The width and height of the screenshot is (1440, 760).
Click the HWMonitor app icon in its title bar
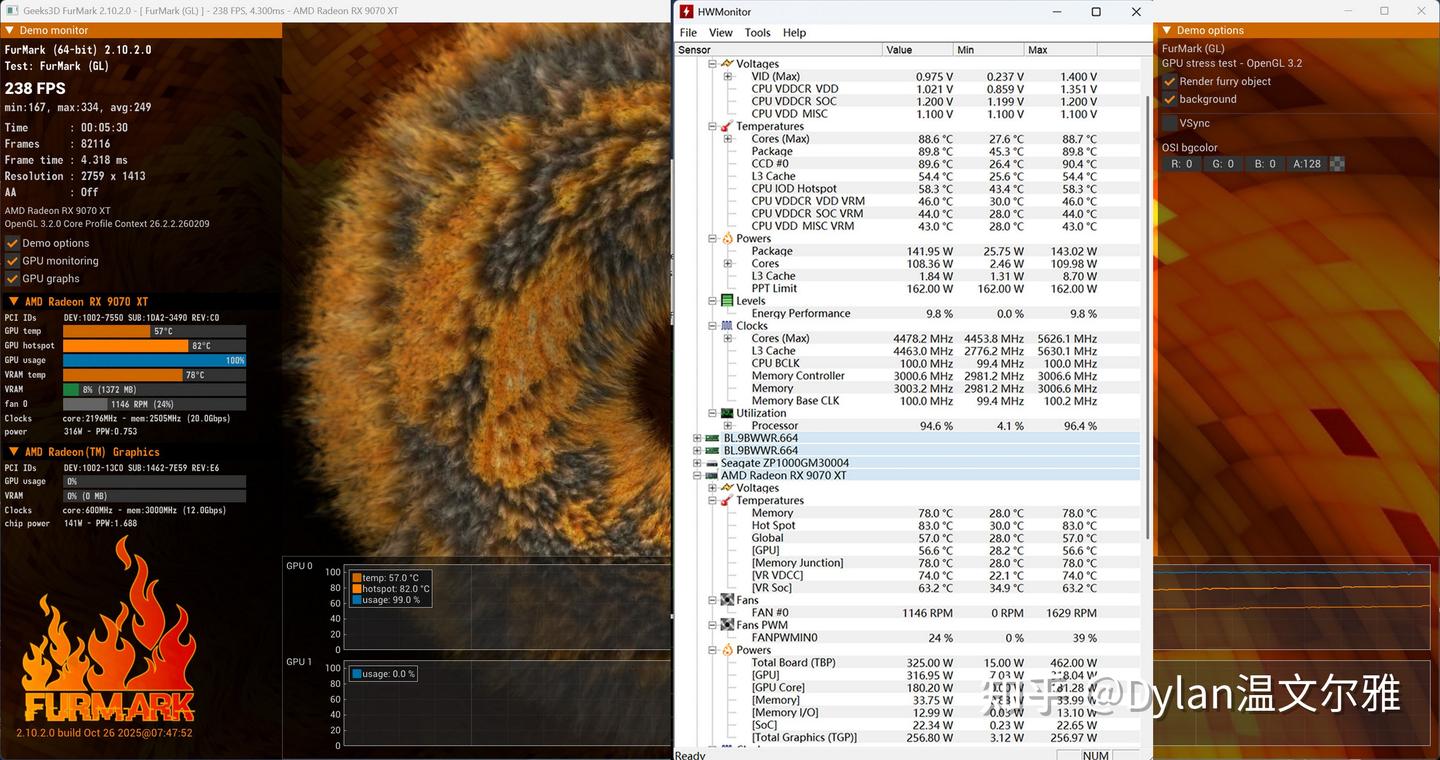click(687, 12)
